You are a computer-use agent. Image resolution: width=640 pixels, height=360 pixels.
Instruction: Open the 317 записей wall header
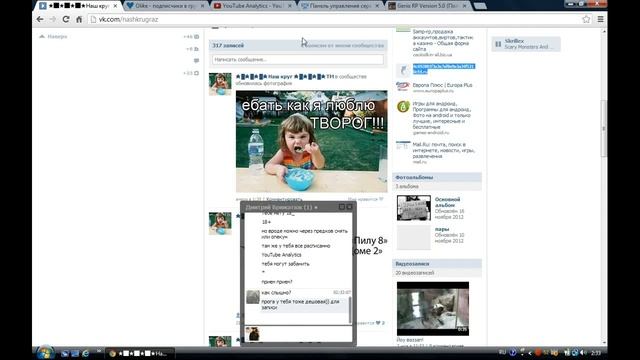(228, 45)
